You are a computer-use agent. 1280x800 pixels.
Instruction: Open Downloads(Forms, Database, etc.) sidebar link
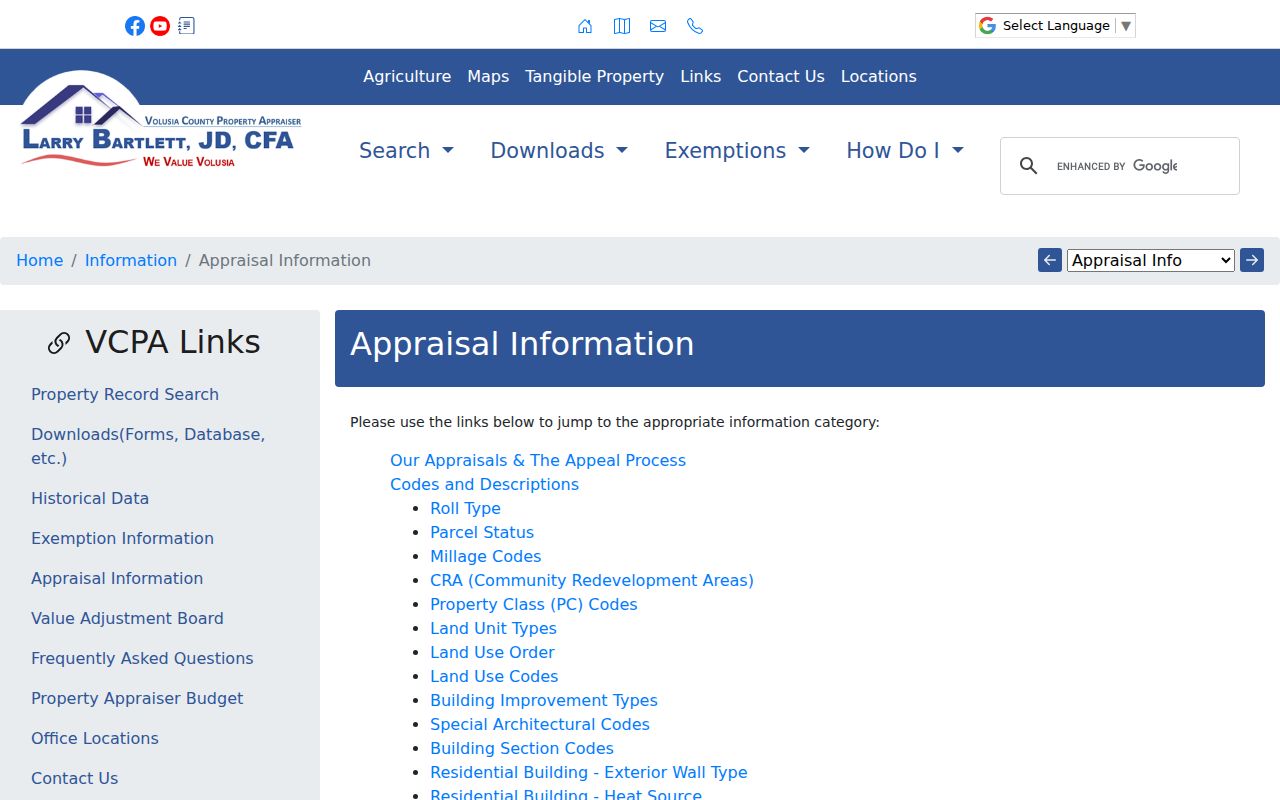(x=148, y=446)
